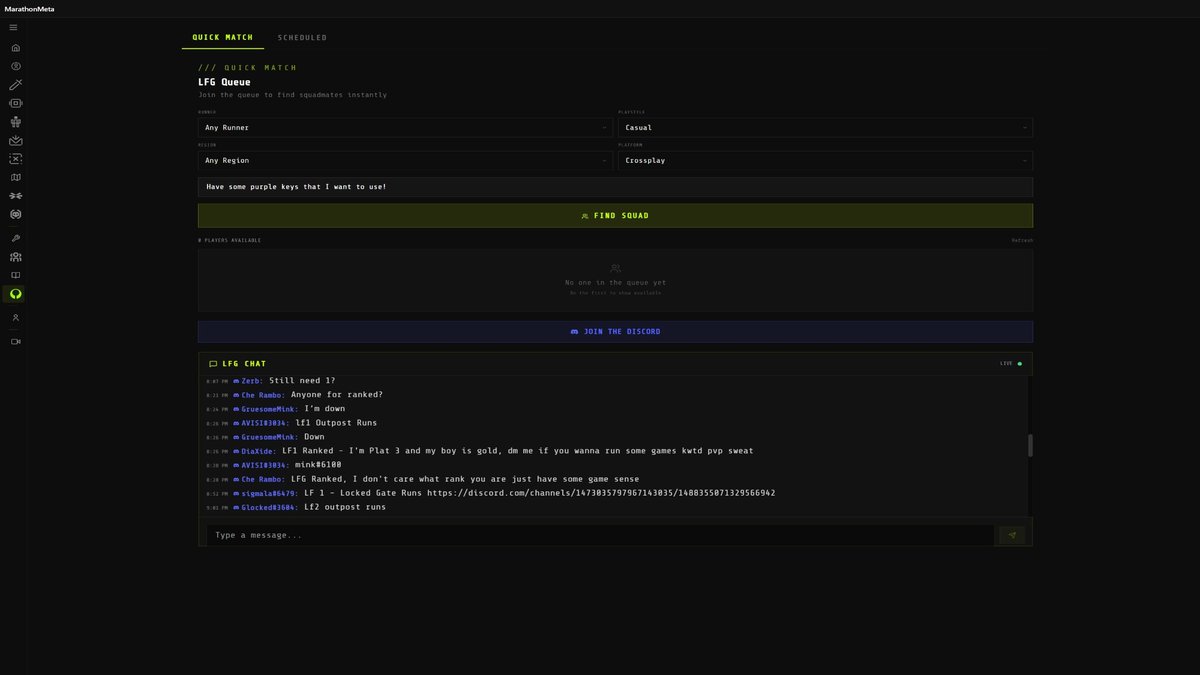Click GruesomeMink on the 'Down' message

click(x=270, y=437)
